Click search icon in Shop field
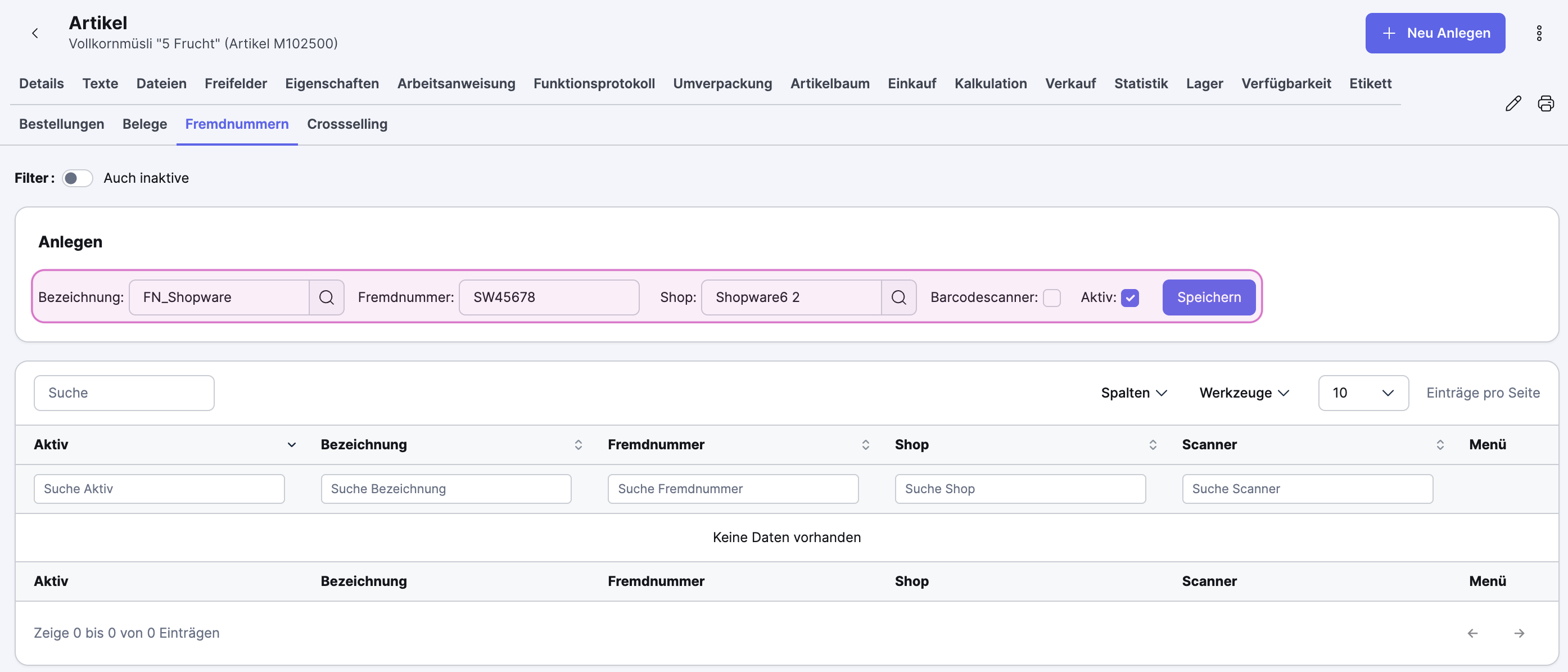Viewport: 1568px width, 672px height. (x=898, y=297)
